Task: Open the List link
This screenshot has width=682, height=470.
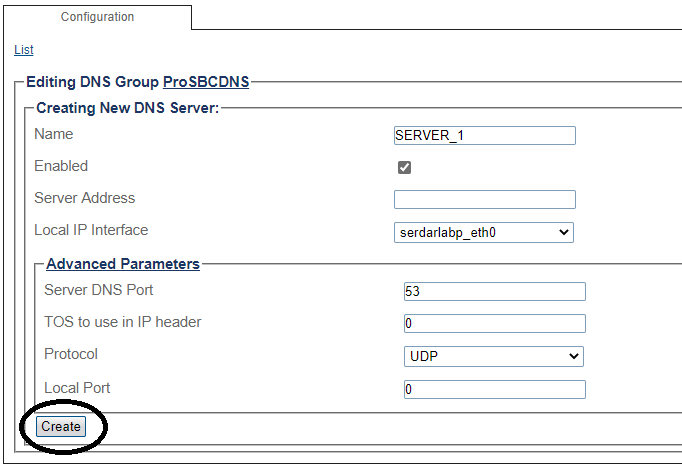Action: (x=23, y=50)
